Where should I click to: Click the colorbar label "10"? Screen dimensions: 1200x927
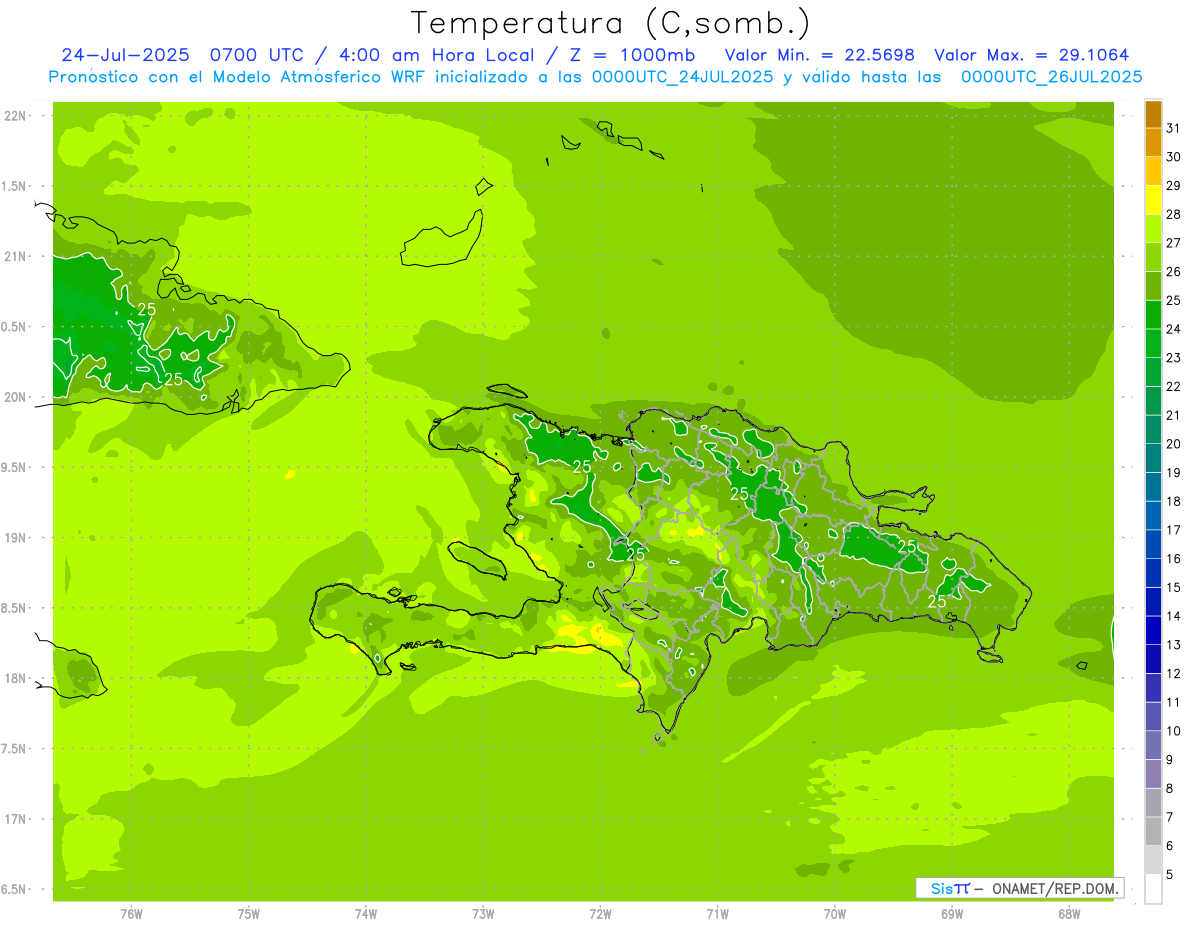(1174, 731)
